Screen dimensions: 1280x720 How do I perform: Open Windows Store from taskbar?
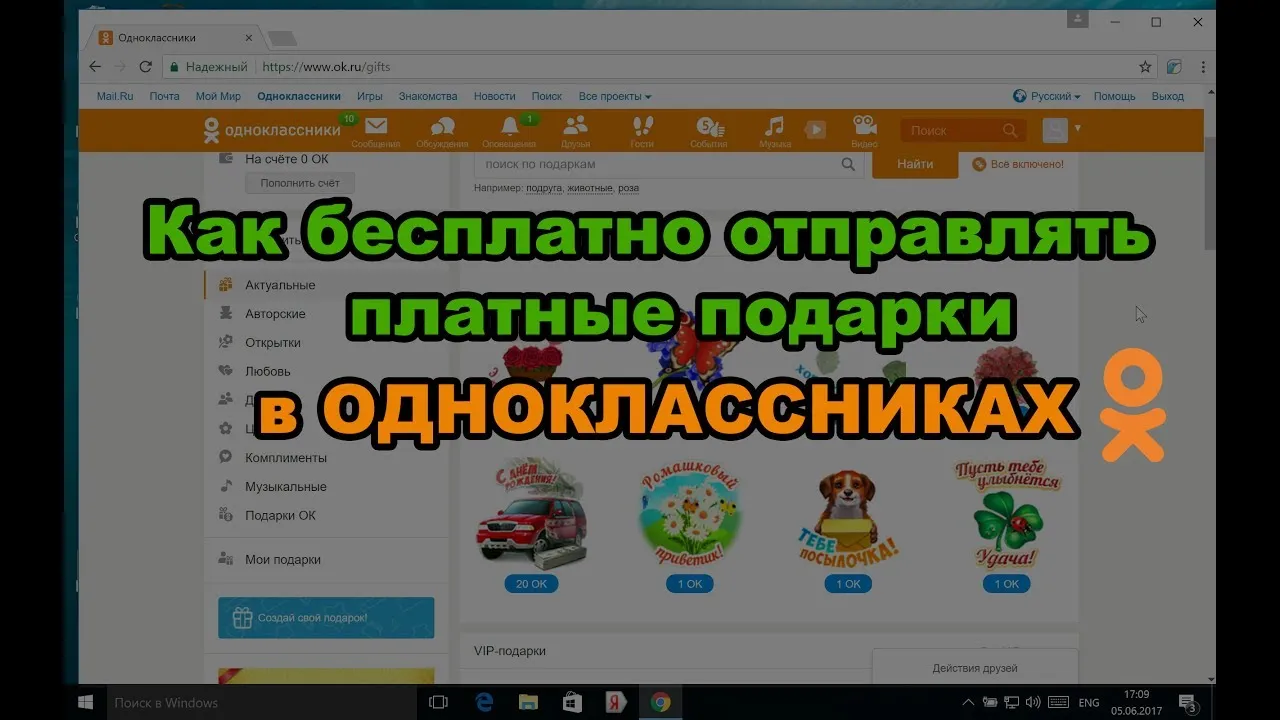click(572, 702)
